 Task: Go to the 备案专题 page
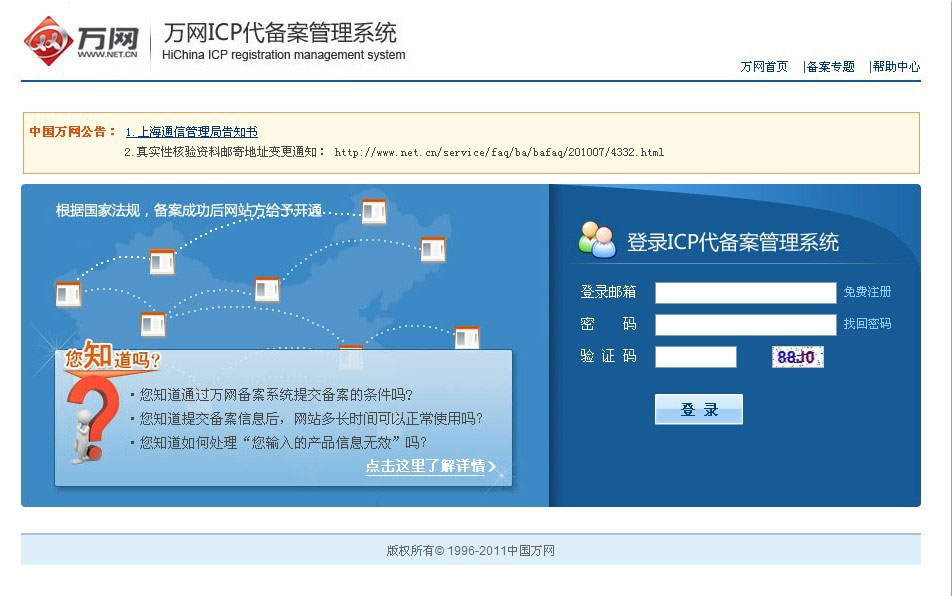point(830,67)
